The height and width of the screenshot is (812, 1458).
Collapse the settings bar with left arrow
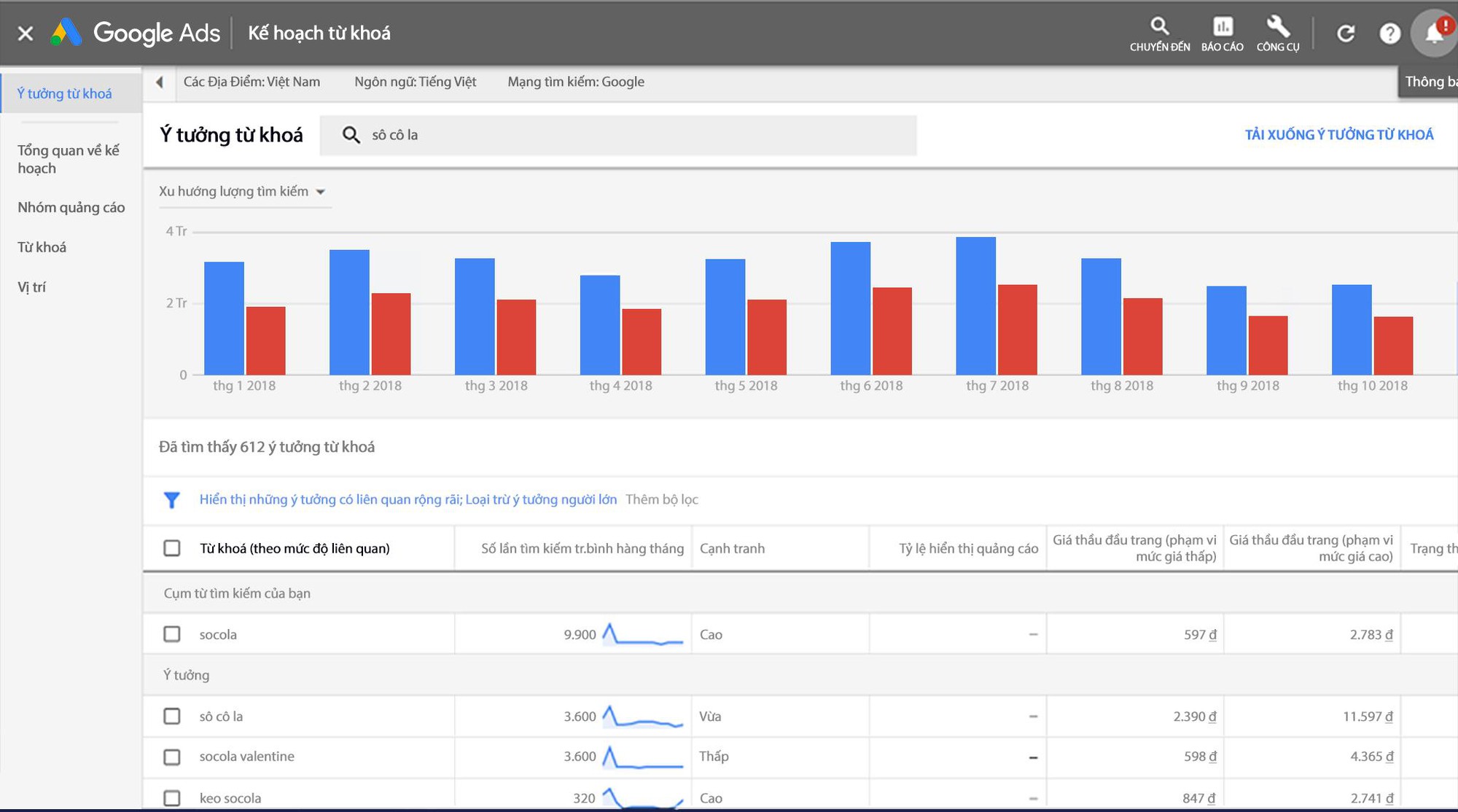pos(160,82)
